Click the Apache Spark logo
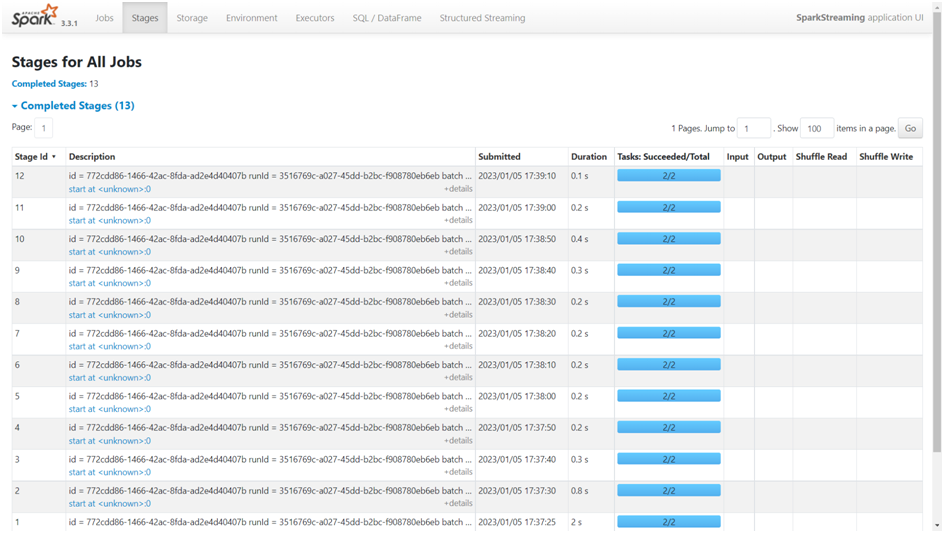The height and width of the screenshot is (533, 944). pos(35,16)
